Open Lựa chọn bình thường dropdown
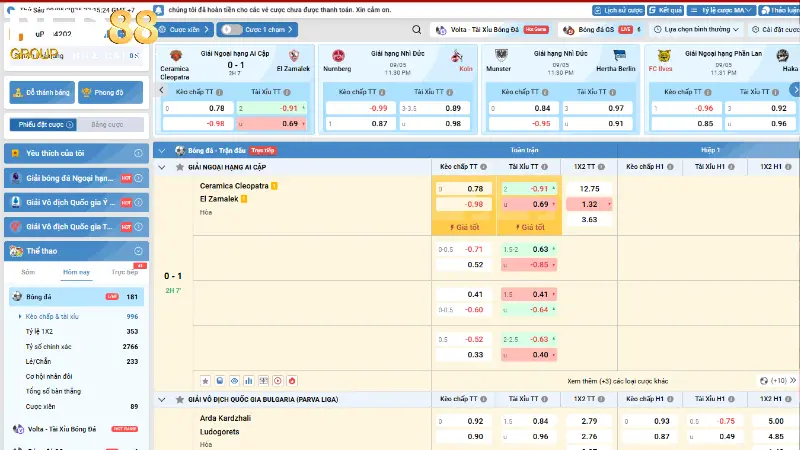The height and width of the screenshot is (450, 800). (696, 30)
